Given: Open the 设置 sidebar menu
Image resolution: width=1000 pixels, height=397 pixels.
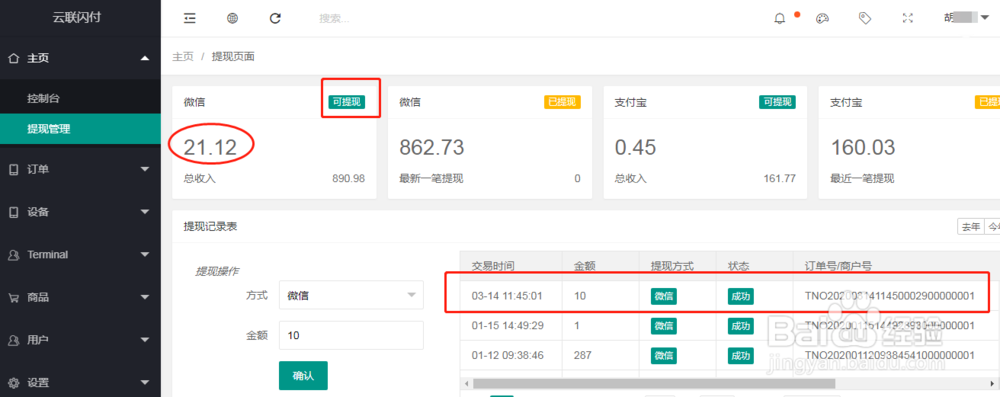Looking at the screenshot, I should click(80, 383).
